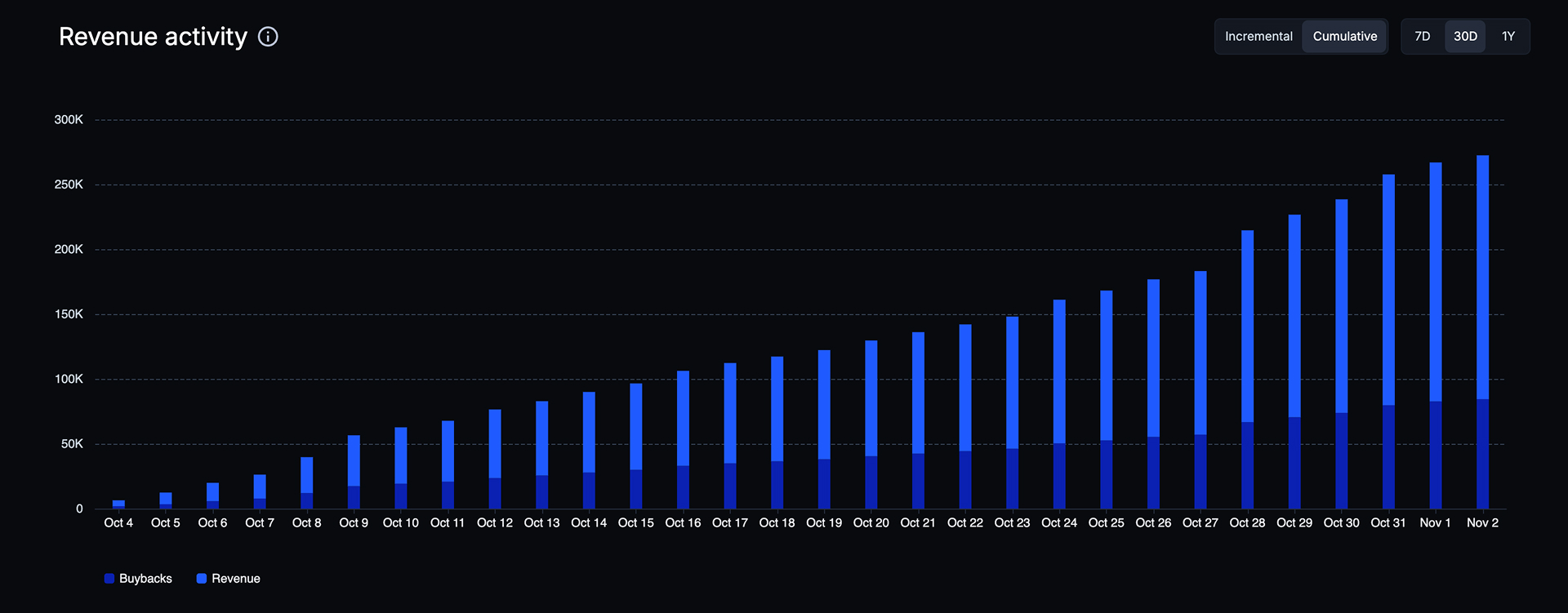Image resolution: width=1568 pixels, height=613 pixels.
Task: Click the Oct 24 revenue bar
Action: [x=1059, y=371]
